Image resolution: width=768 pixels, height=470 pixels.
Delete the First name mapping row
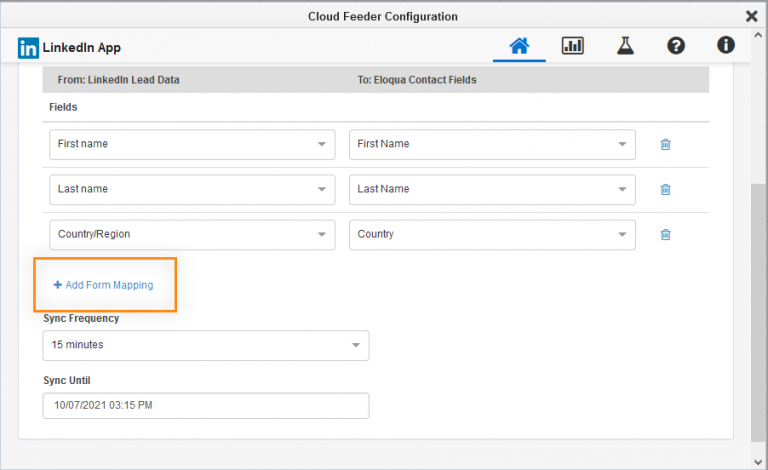coord(666,144)
